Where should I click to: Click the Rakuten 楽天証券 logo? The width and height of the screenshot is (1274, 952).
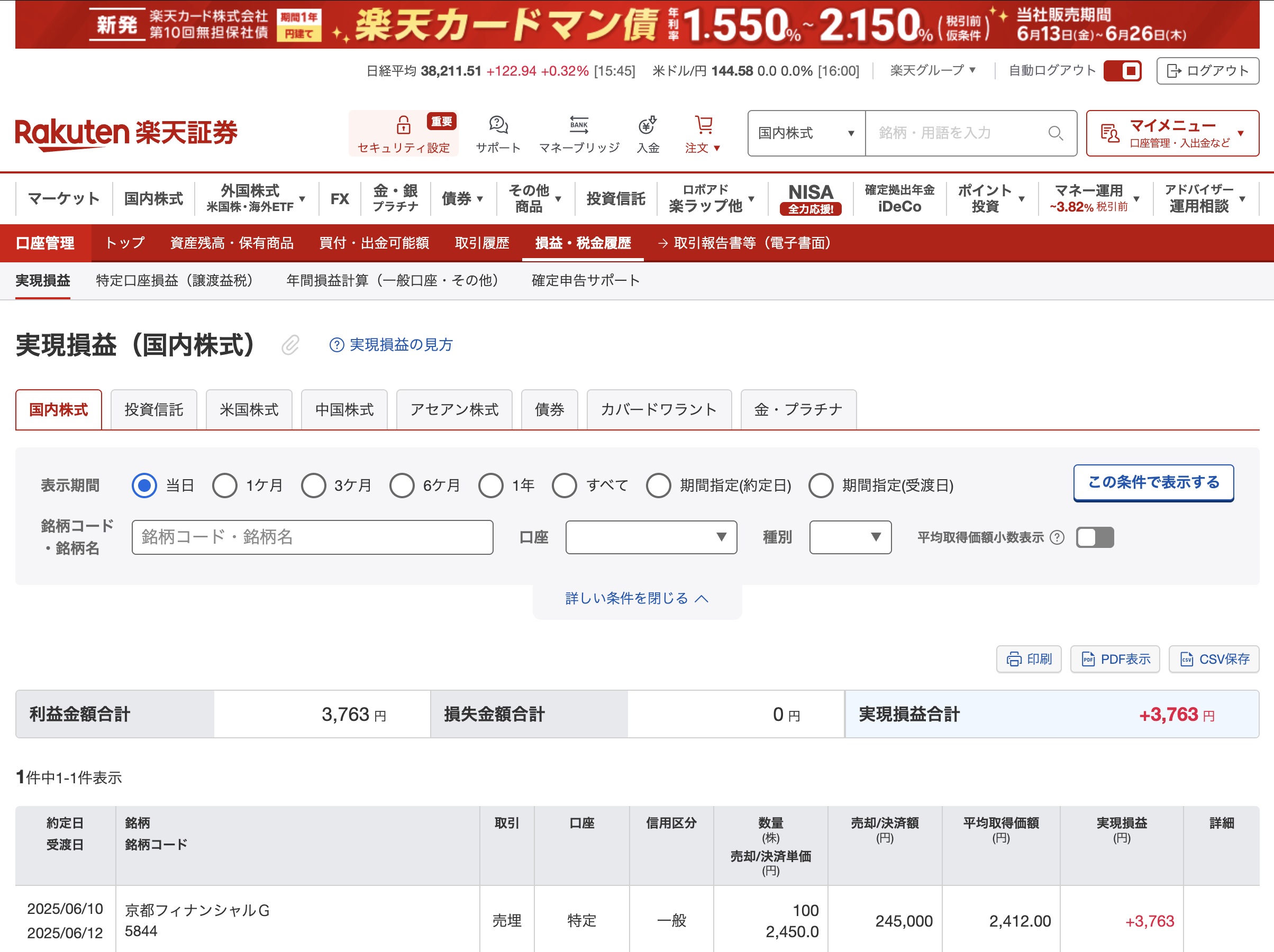tap(126, 134)
